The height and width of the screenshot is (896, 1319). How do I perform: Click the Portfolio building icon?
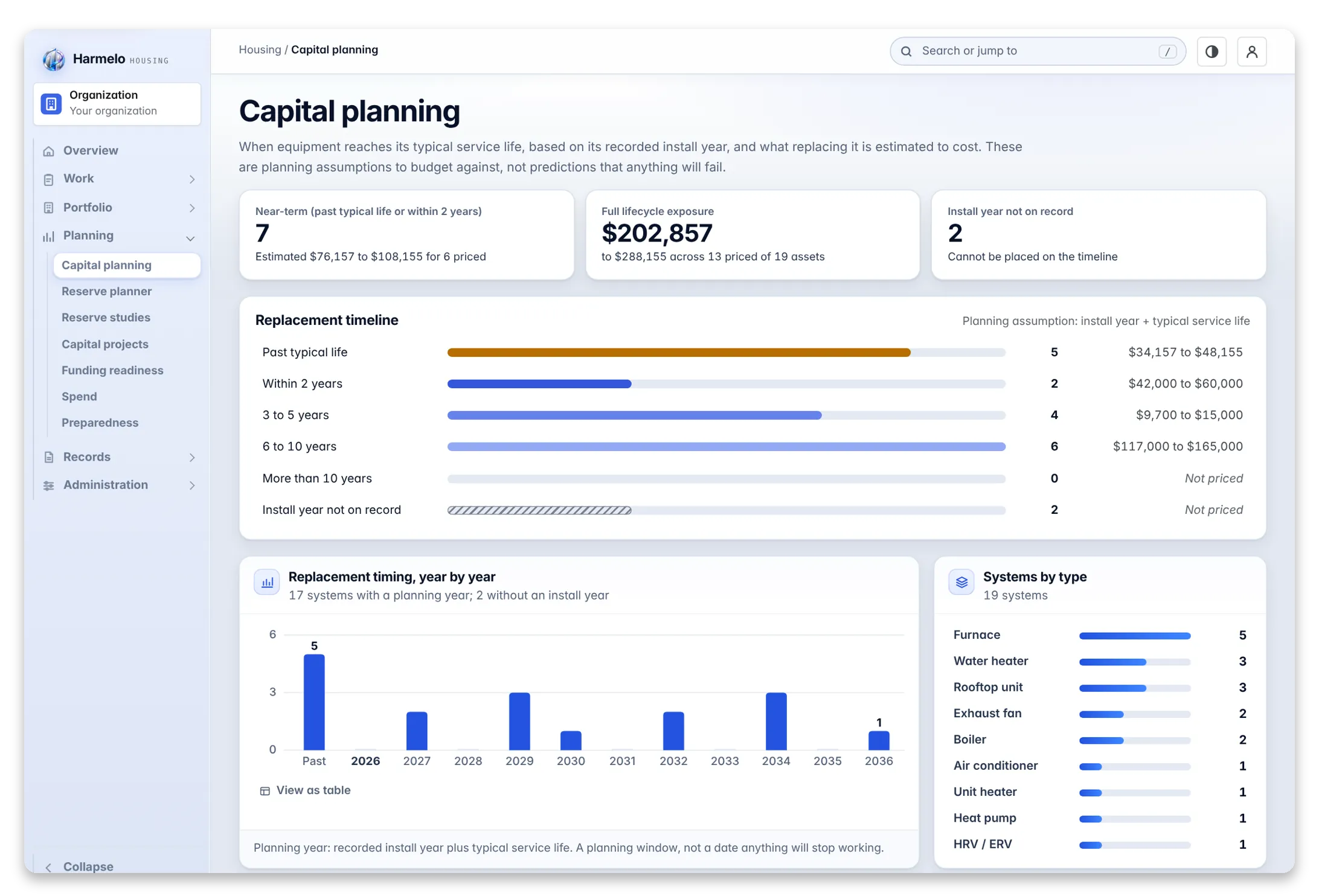click(49, 208)
